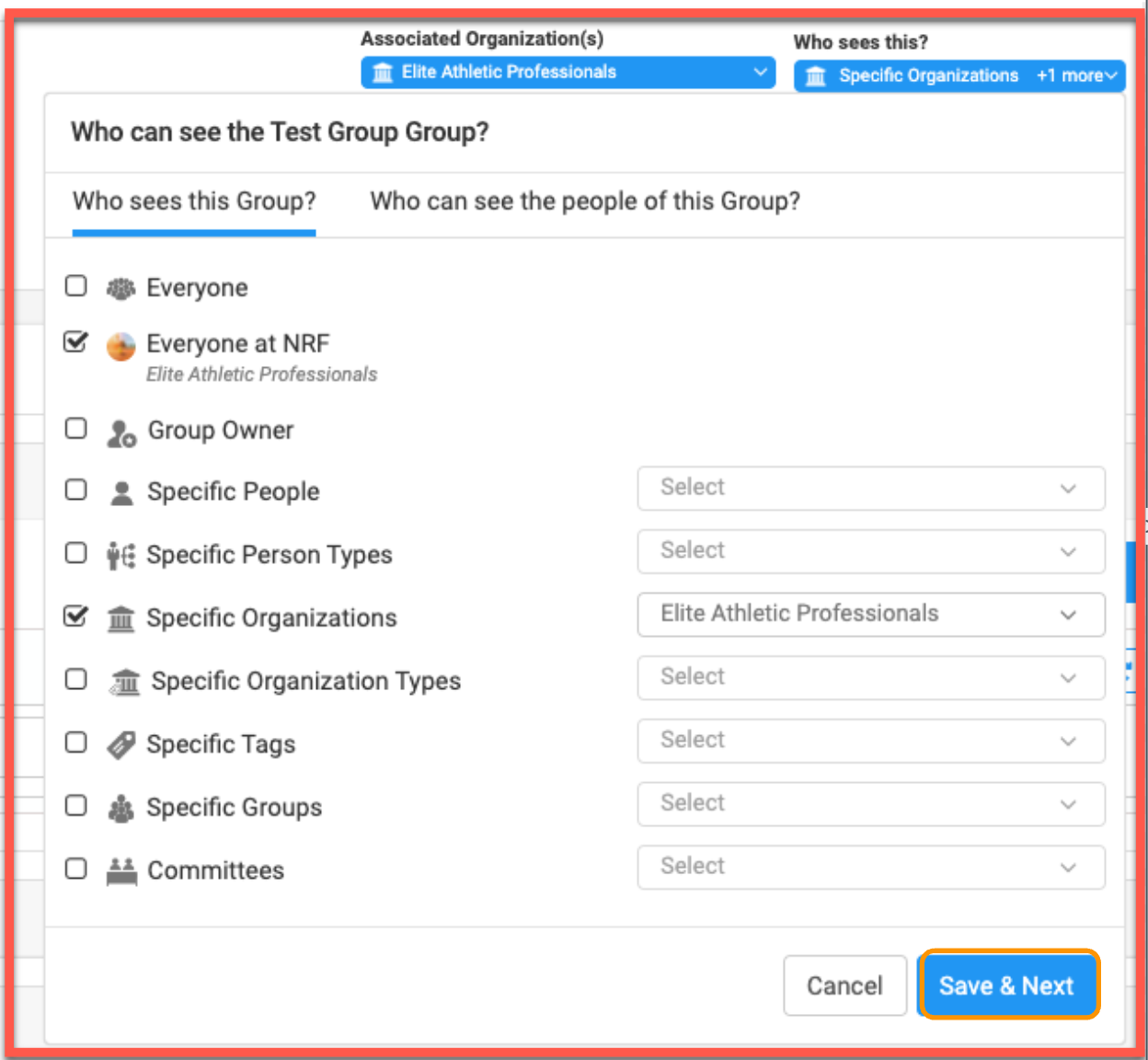Screen dimensions: 1148x1060
Task: Tick the Specific Person Types checkbox
Action: point(75,553)
